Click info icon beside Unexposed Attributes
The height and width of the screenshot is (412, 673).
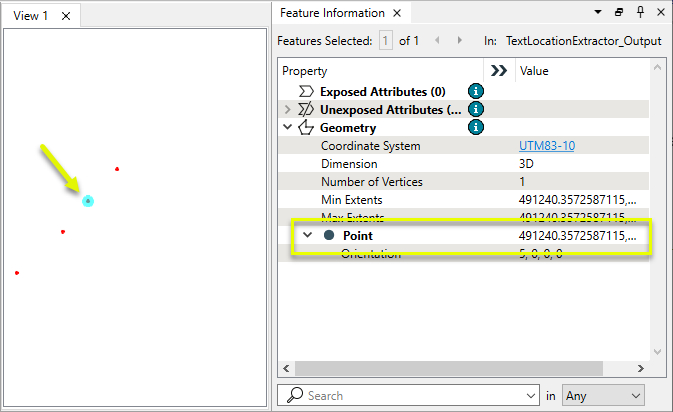click(476, 109)
